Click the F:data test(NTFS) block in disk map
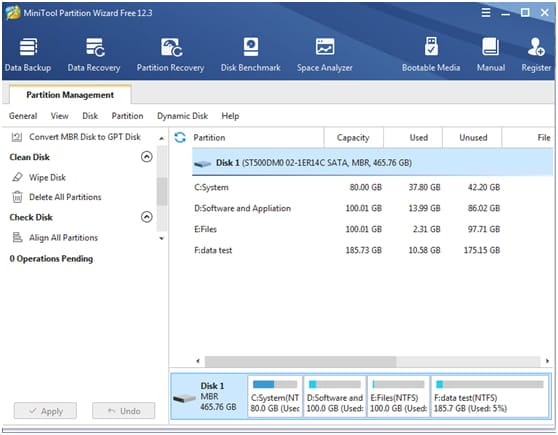The height and width of the screenshot is (435, 558). tap(489, 396)
